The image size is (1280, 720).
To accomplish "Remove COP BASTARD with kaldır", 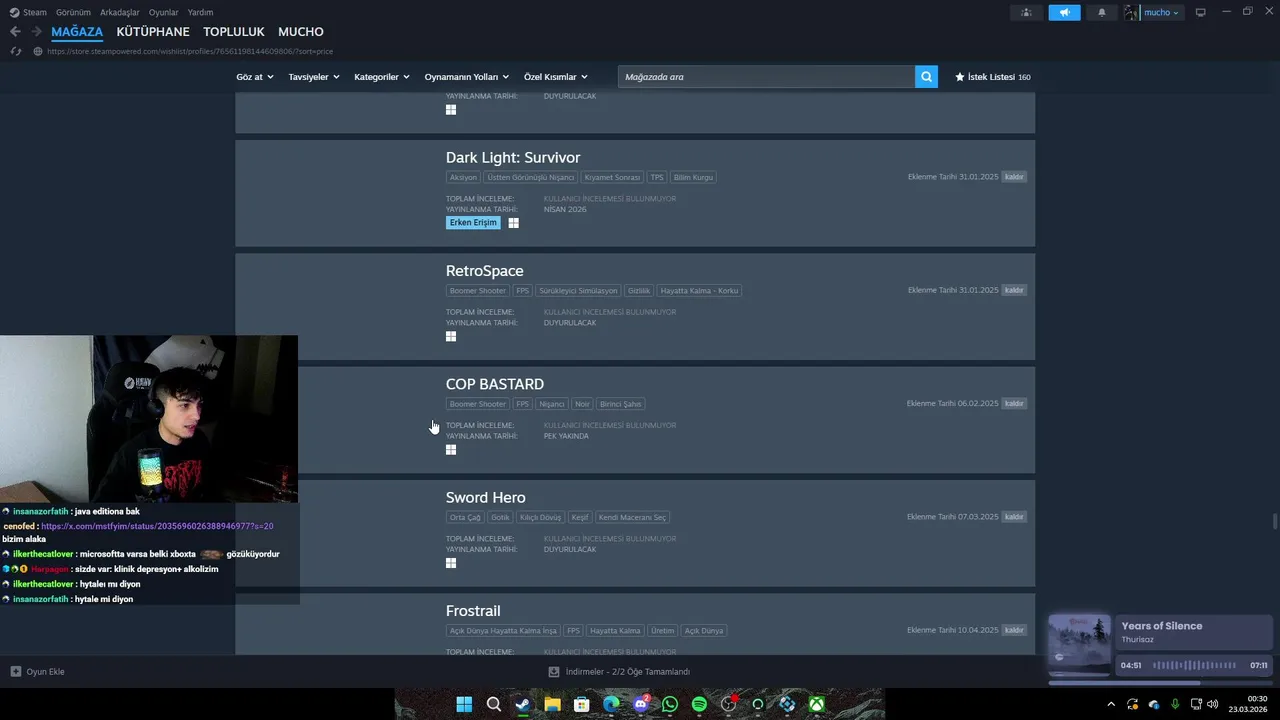I will (1014, 404).
